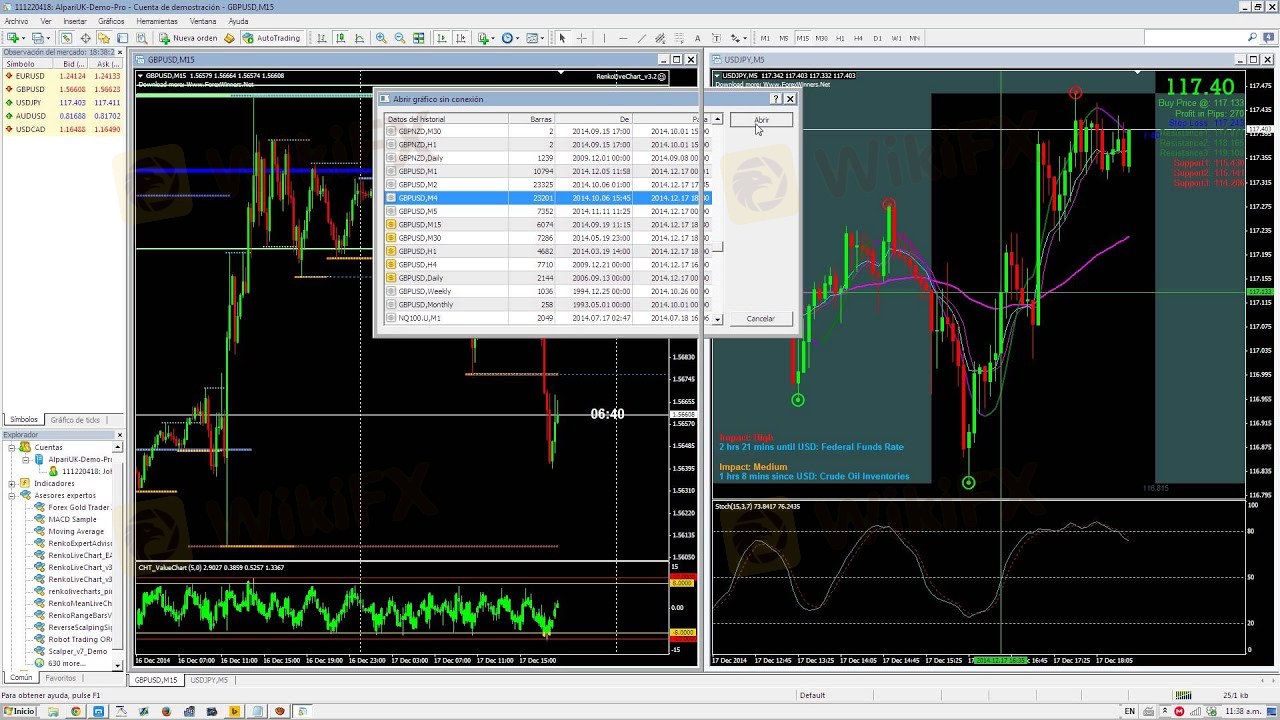Toggle Terminal window toolbar icon
1280x720 pixels.
[x=122, y=38]
